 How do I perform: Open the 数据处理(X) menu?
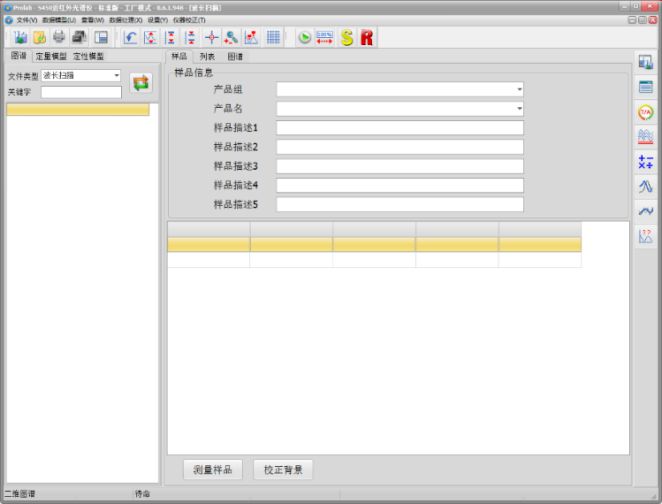pyautogui.click(x=126, y=20)
